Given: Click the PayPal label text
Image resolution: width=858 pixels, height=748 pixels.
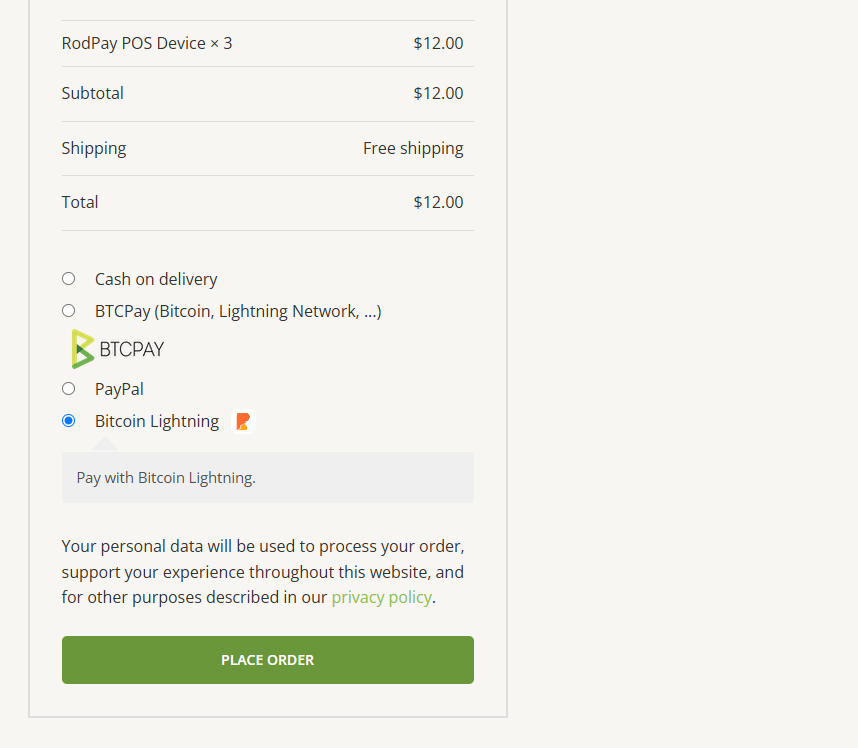Looking at the screenshot, I should [x=119, y=389].
